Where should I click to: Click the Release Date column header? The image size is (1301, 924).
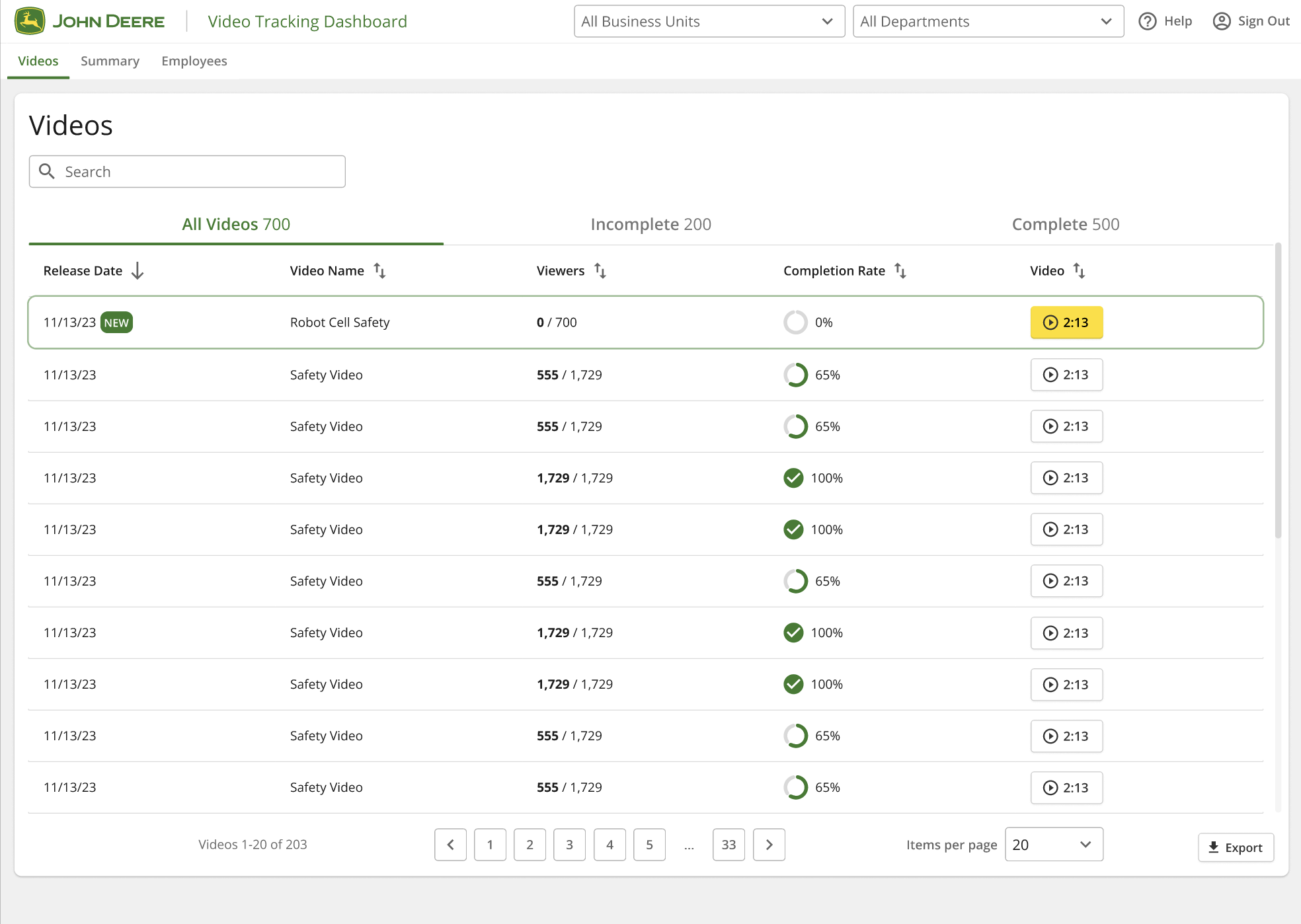tap(83, 270)
